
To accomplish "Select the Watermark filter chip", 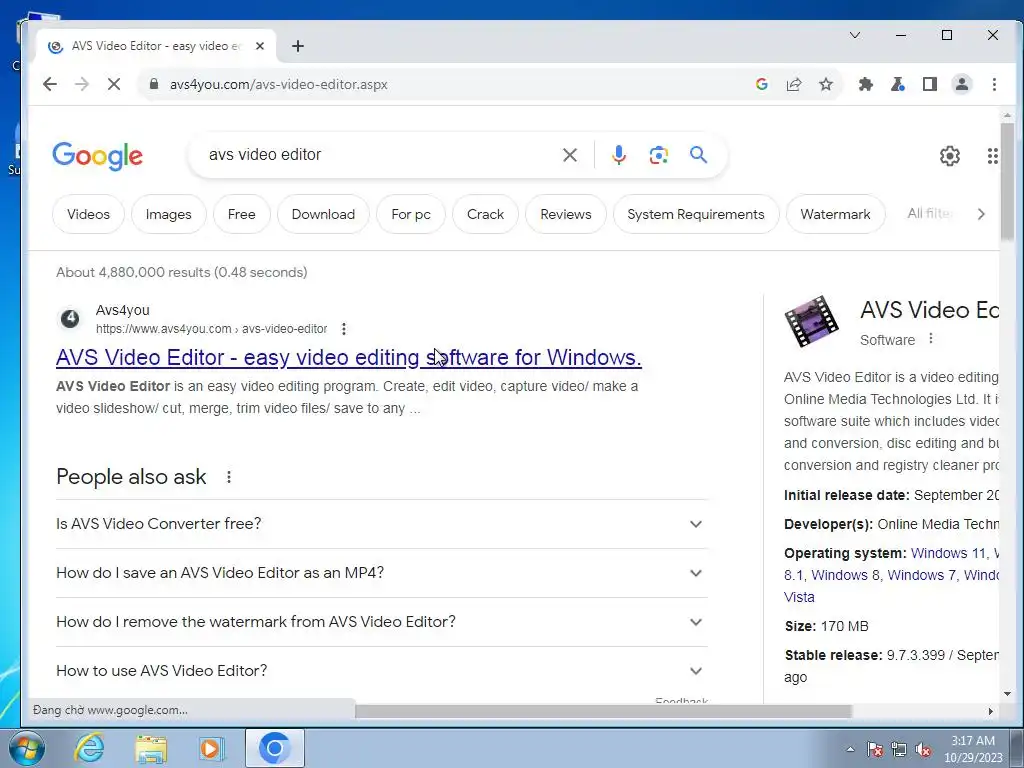I will point(835,214).
